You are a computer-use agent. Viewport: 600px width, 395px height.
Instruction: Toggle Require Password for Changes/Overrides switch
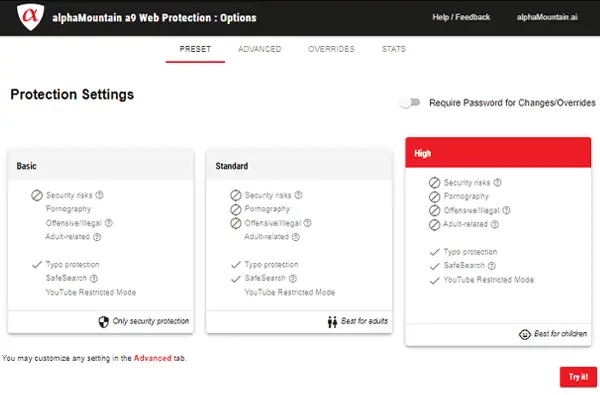coord(409,103)
